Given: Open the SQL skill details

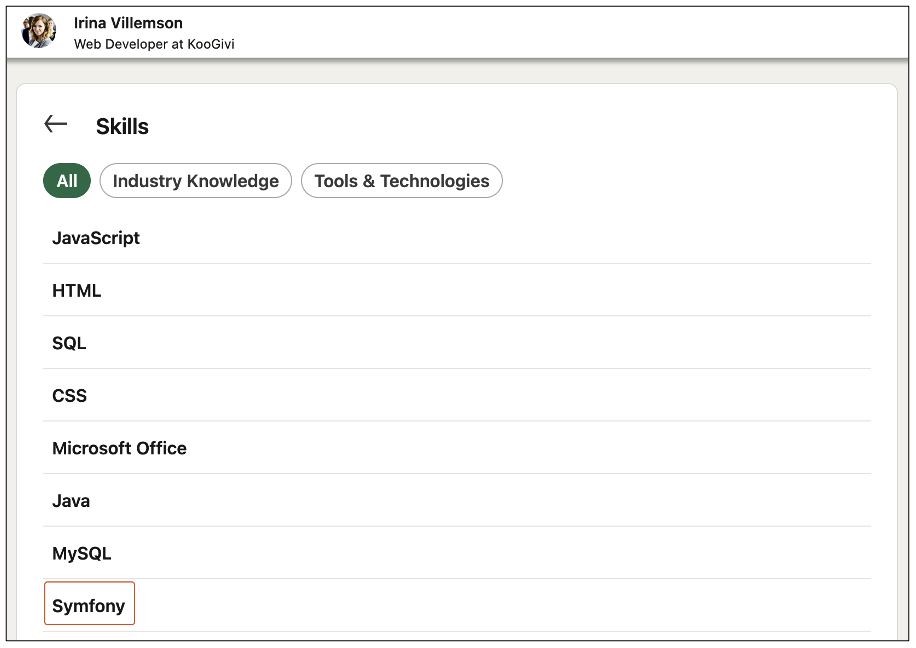Looking at the screenshot, I should click(68, 343).
